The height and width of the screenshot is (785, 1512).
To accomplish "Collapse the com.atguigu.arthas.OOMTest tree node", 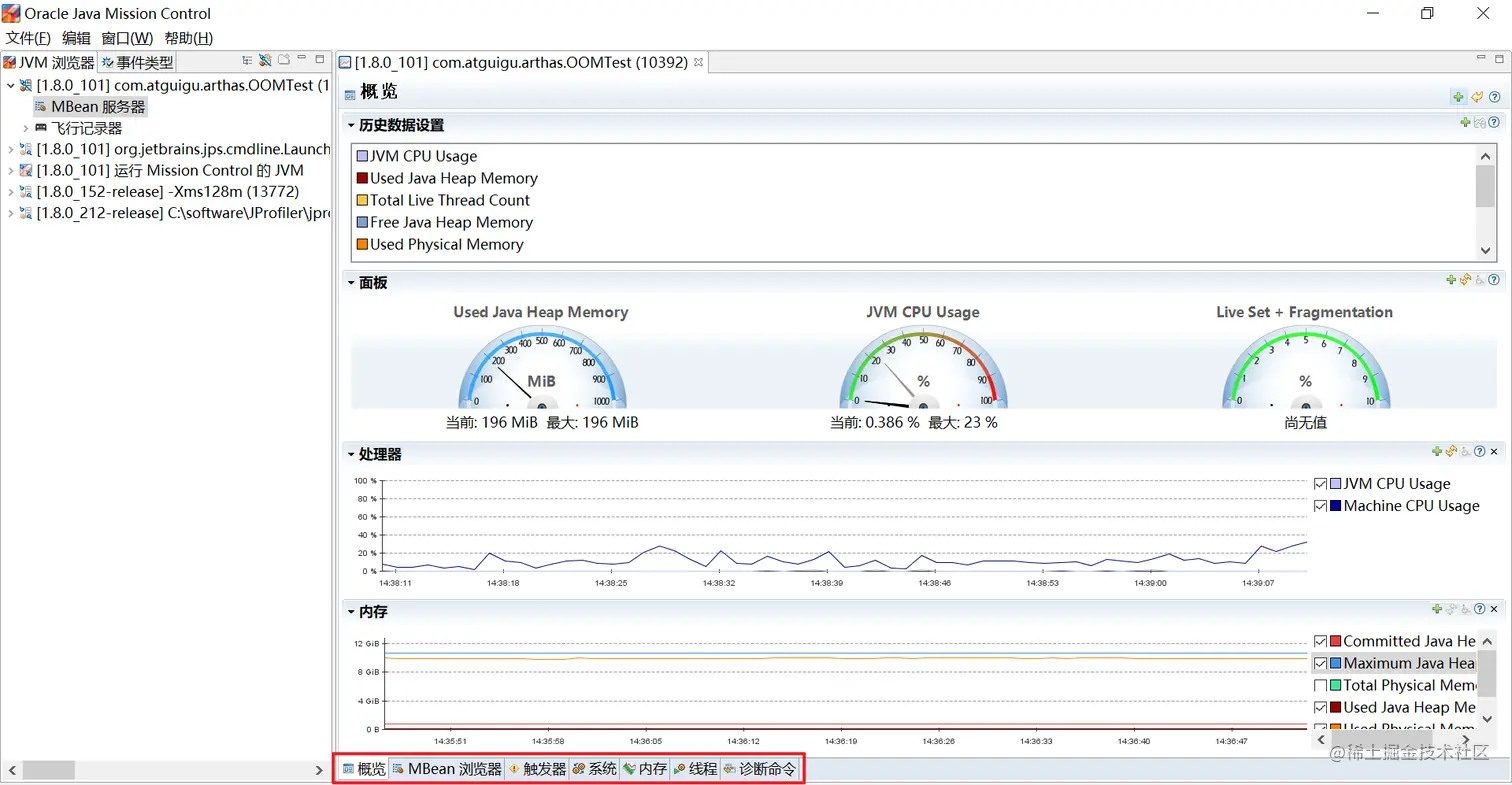I will click(x=11, y=85).
